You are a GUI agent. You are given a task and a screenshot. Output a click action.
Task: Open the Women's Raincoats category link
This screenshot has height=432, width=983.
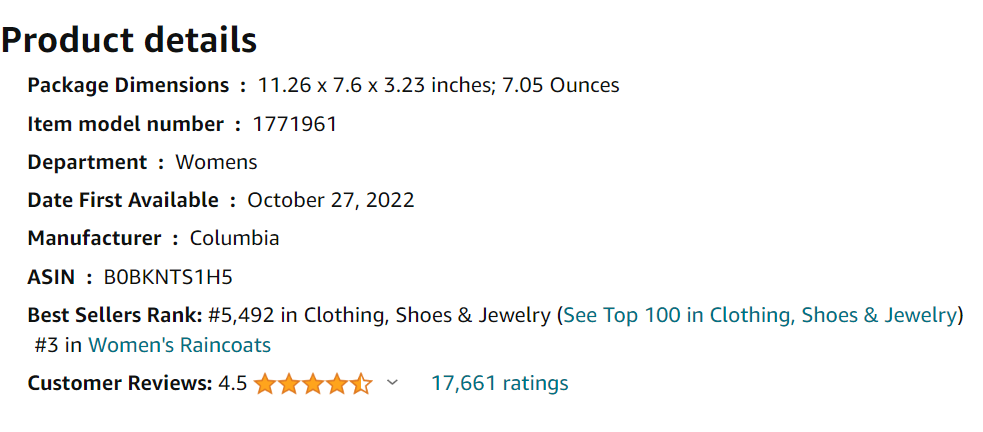tap(179, 345)
